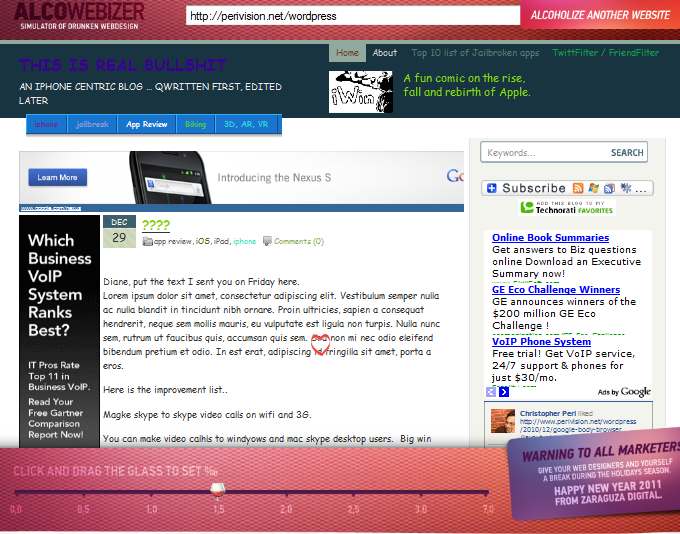
Task: Click Christopher Perl's name link
Action: pyautogui.click(x=548, y=413)
